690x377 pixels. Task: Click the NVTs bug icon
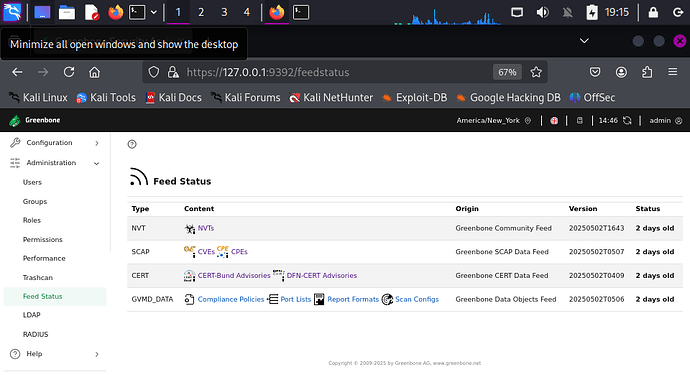(x=190, y=228)
